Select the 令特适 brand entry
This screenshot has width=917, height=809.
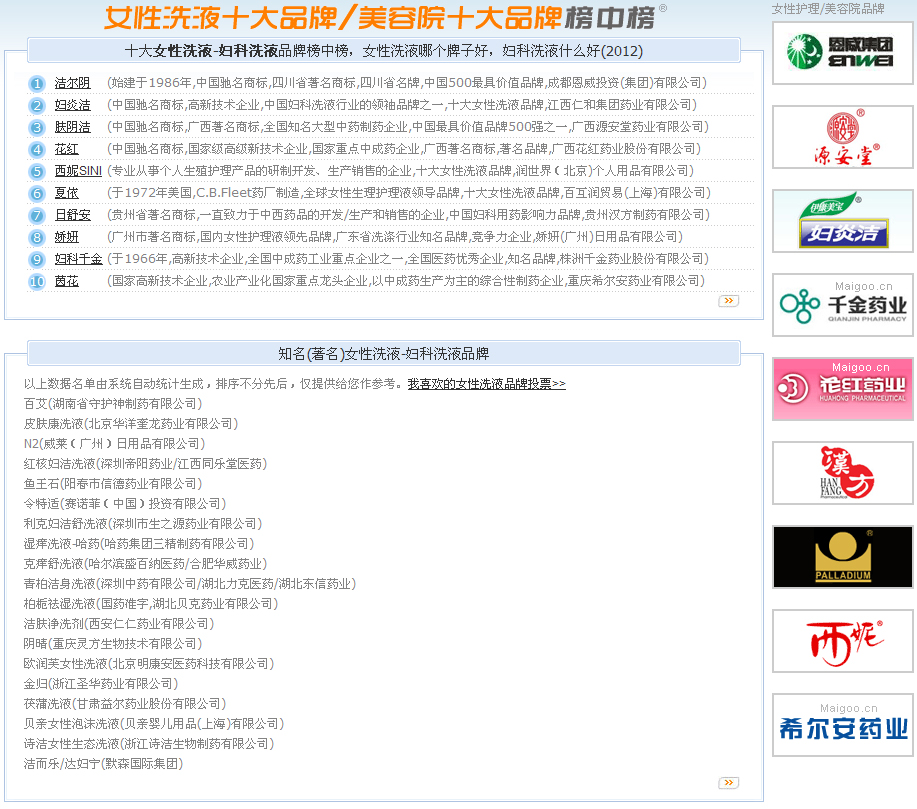pos(125,504)
